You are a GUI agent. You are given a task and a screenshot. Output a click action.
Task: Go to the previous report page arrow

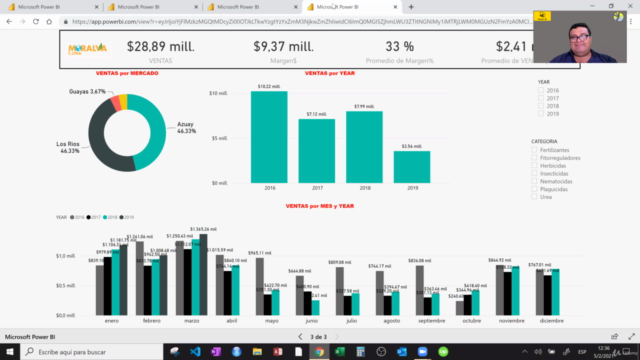point(300,337)
